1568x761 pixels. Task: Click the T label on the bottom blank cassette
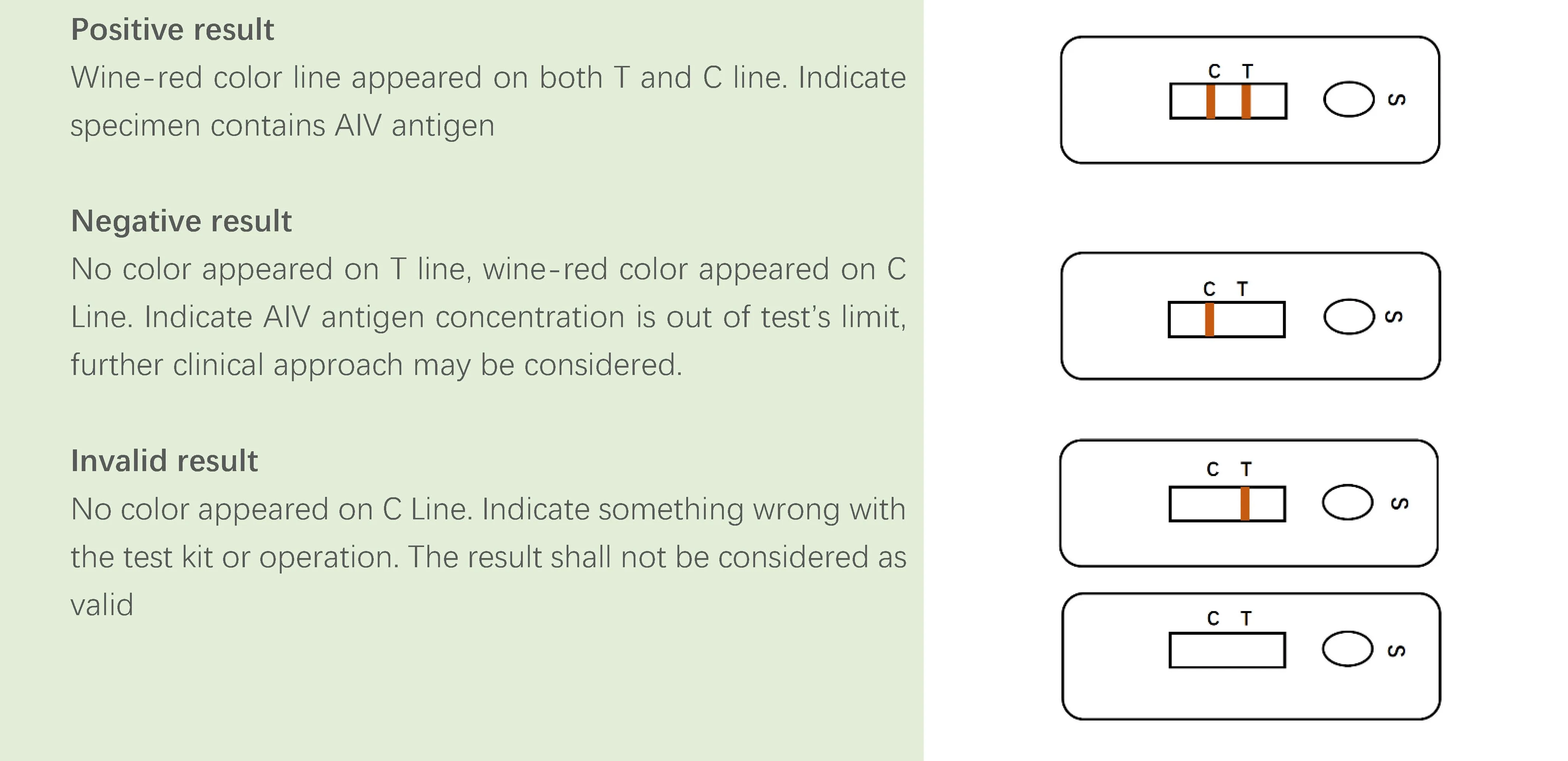coord(1246,618)
